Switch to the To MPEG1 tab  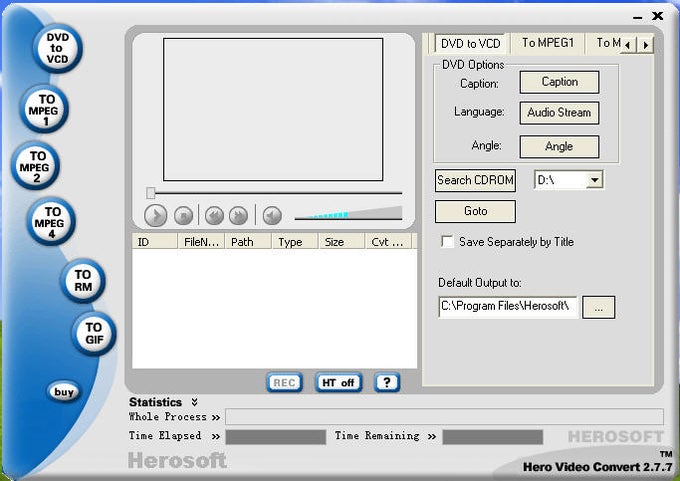tap(548, 43)
